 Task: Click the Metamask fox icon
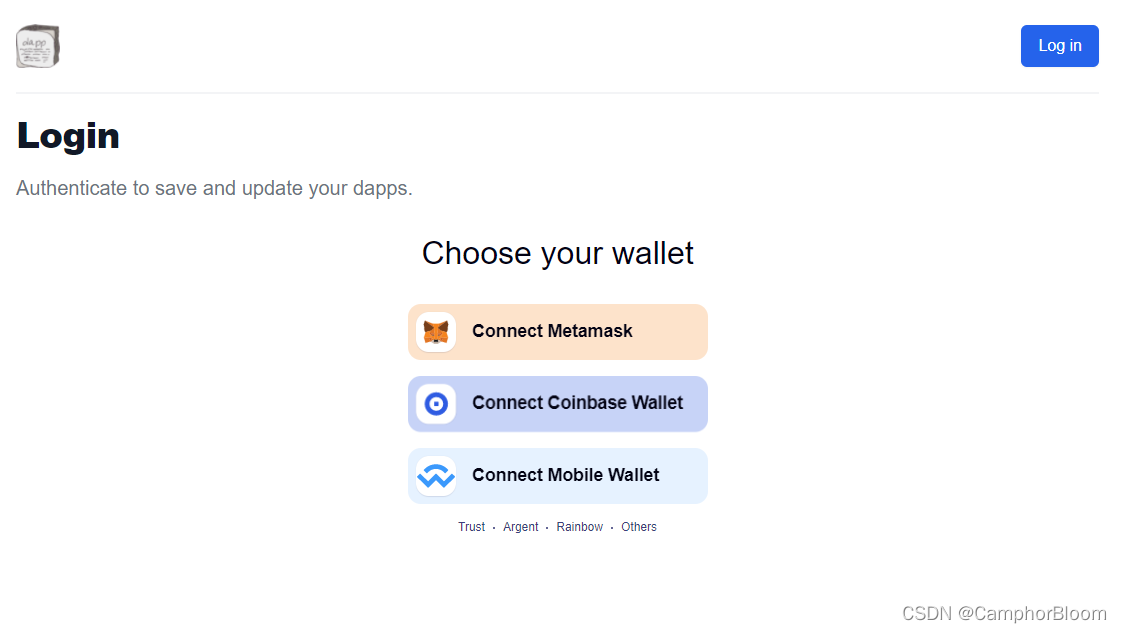pos(436,332)
